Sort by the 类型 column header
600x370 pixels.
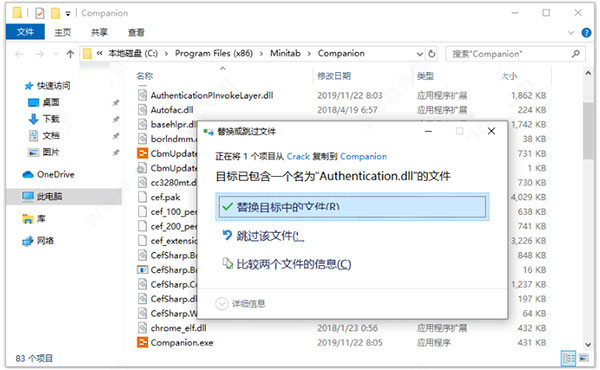tap(425, 76)
